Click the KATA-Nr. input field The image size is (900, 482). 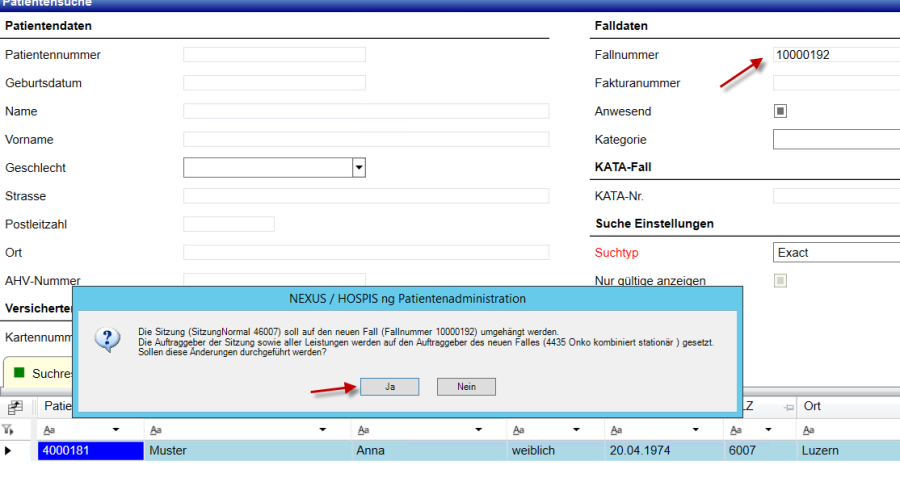click(836, 196)
